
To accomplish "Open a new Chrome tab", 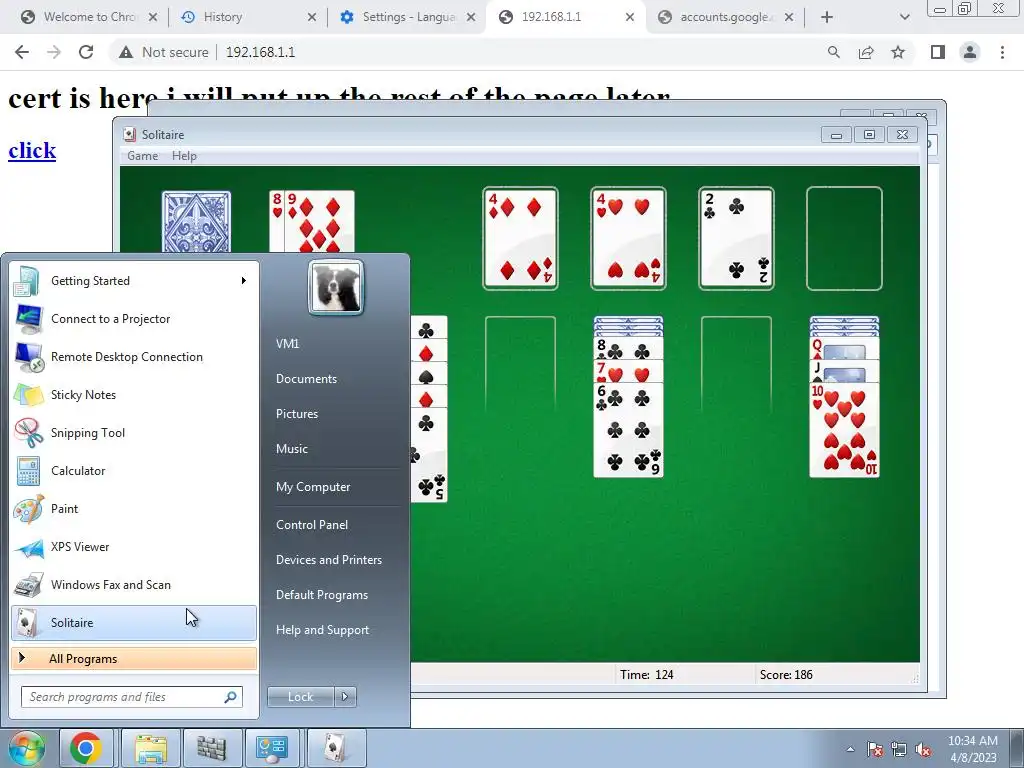I will pos(827,17).
